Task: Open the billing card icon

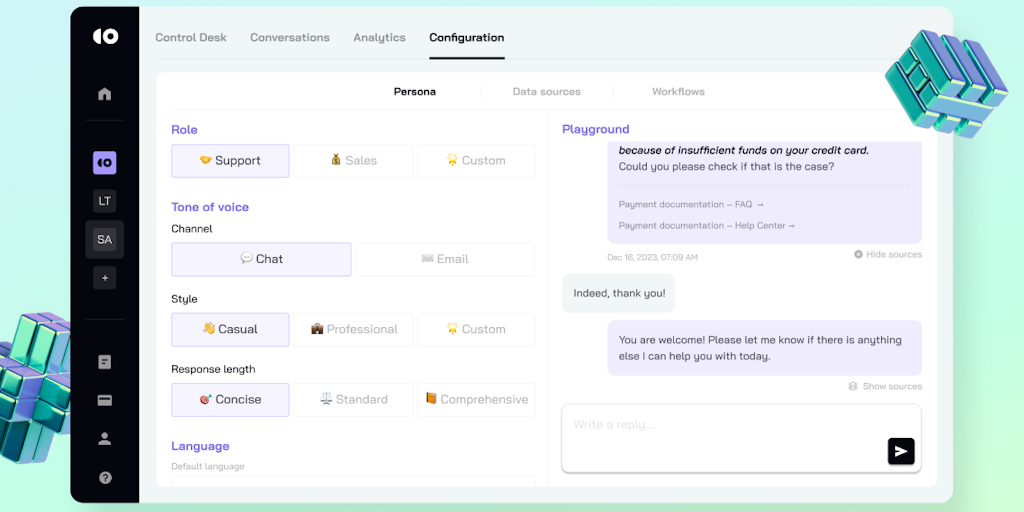Action: pos(105,400)
